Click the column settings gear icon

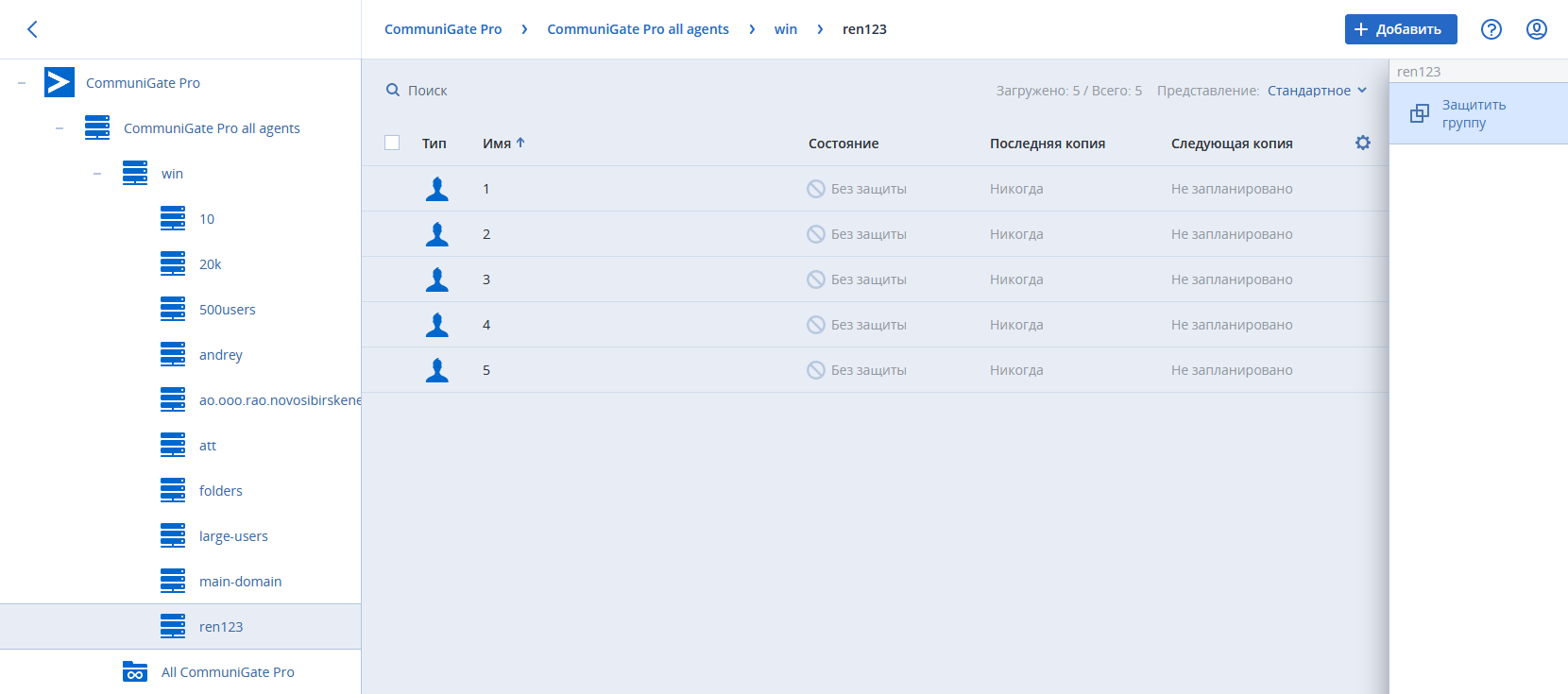tap(1362, 143)
